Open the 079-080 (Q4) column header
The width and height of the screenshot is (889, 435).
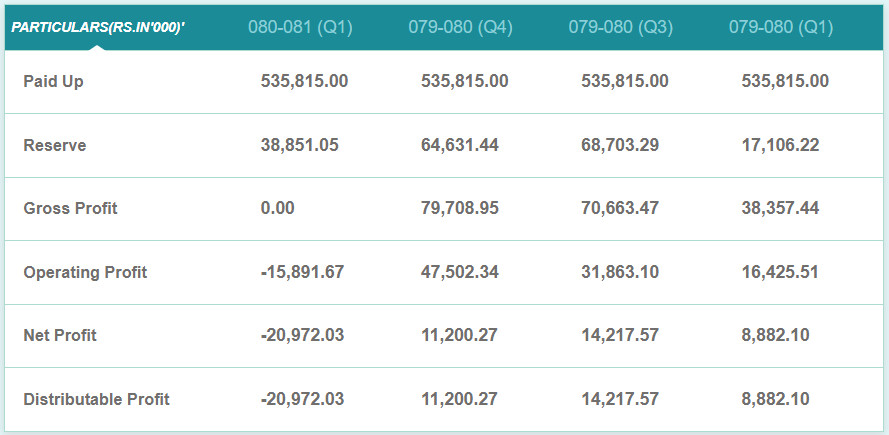click(460, 28)
